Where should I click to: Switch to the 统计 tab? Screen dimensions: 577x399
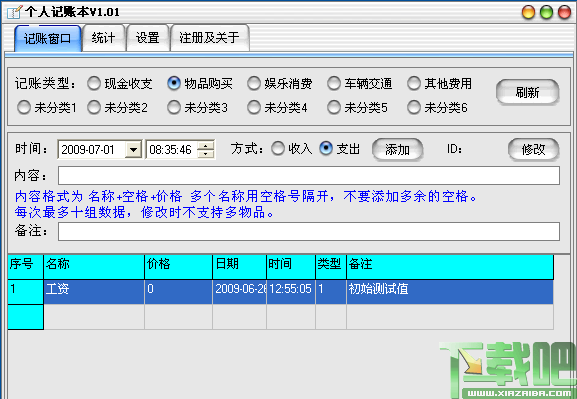click(103, 38)
